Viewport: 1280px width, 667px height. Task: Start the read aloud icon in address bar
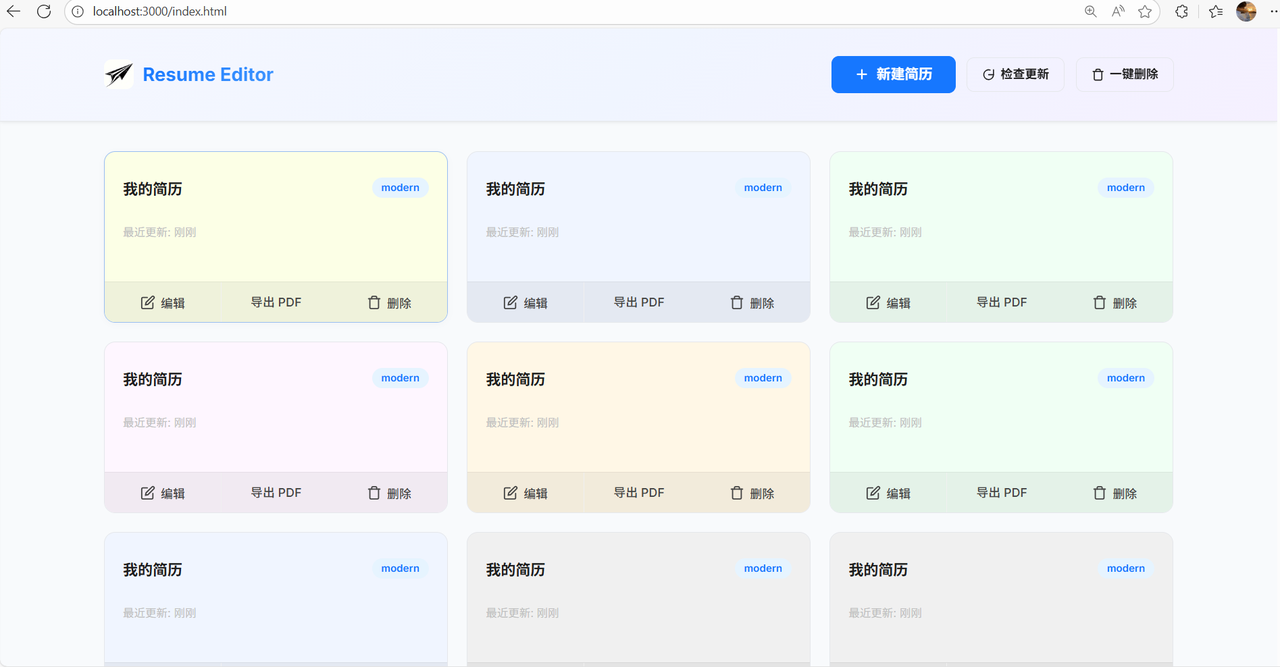pos(1118,12)
